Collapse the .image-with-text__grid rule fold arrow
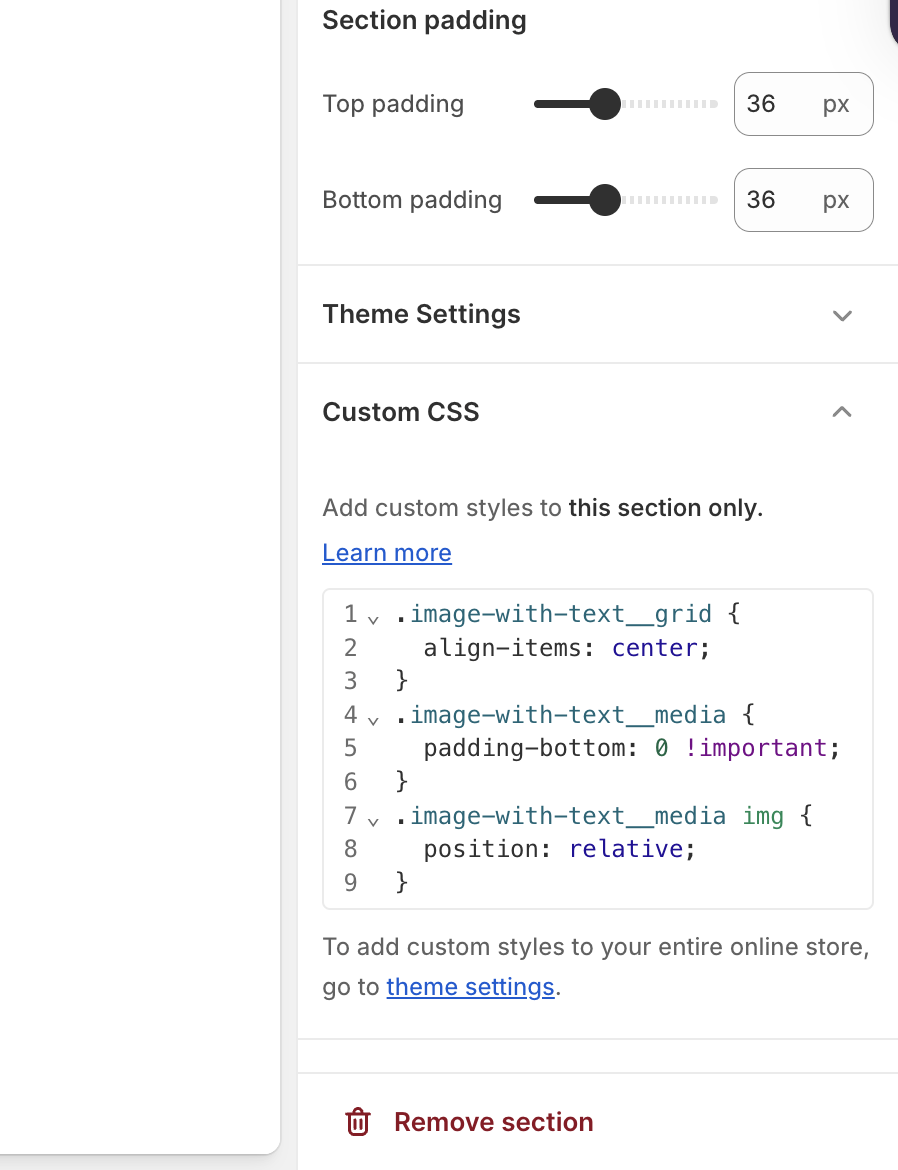This screenshot has width=898, height=1170. 373,620
